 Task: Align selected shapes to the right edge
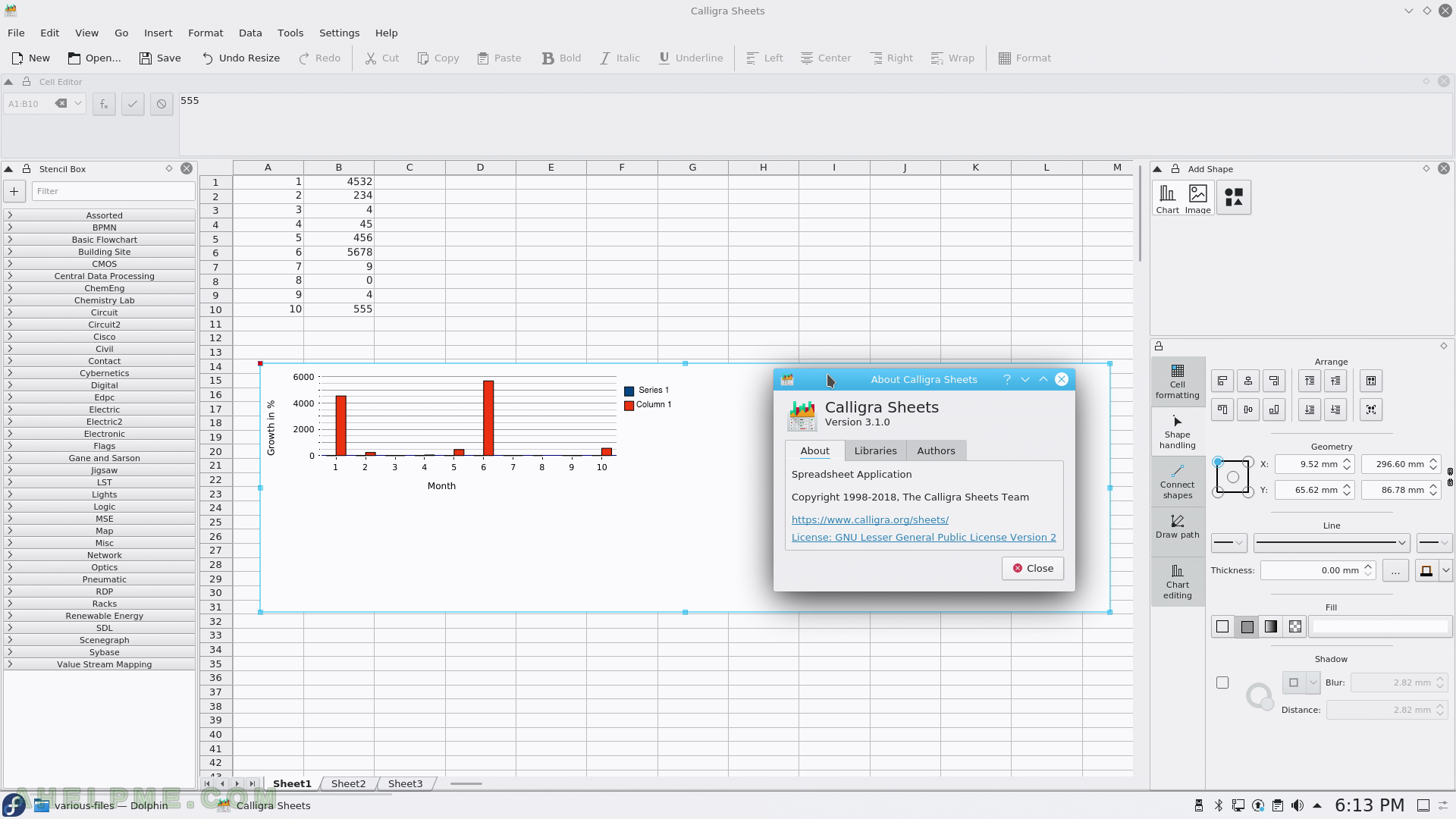(1274, 381)
